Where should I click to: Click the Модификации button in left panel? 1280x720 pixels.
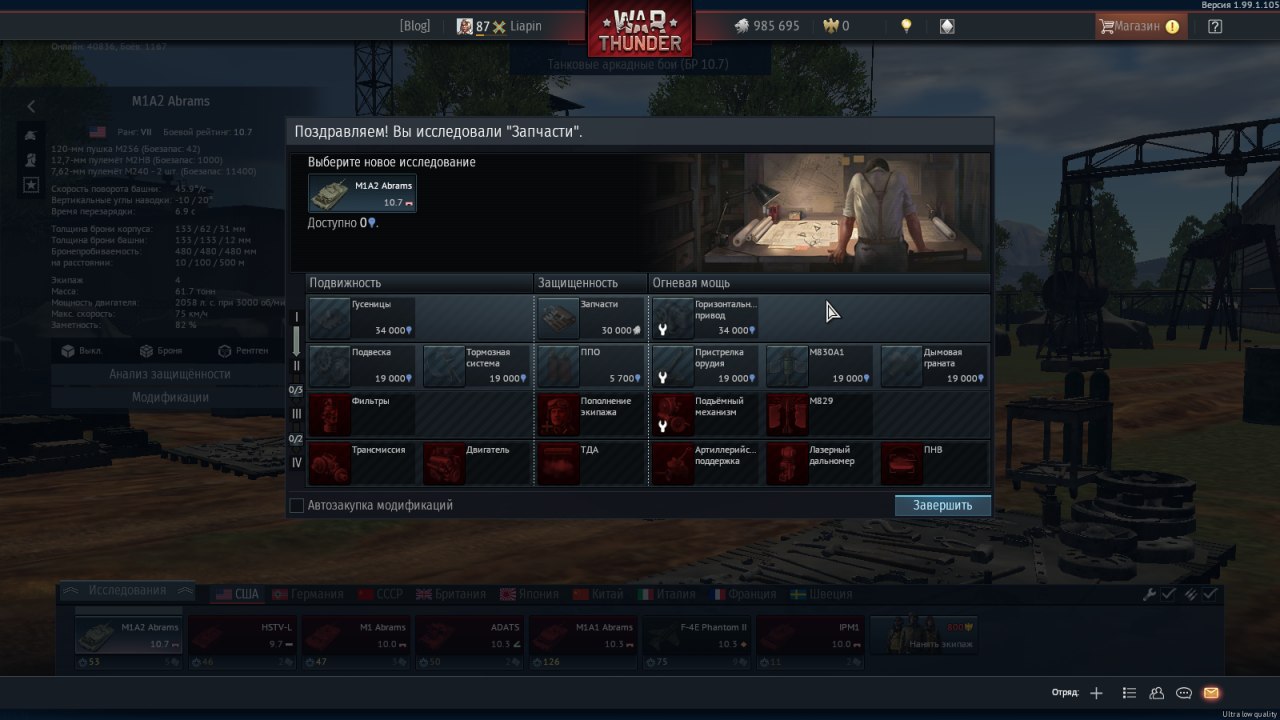point(170,397)
